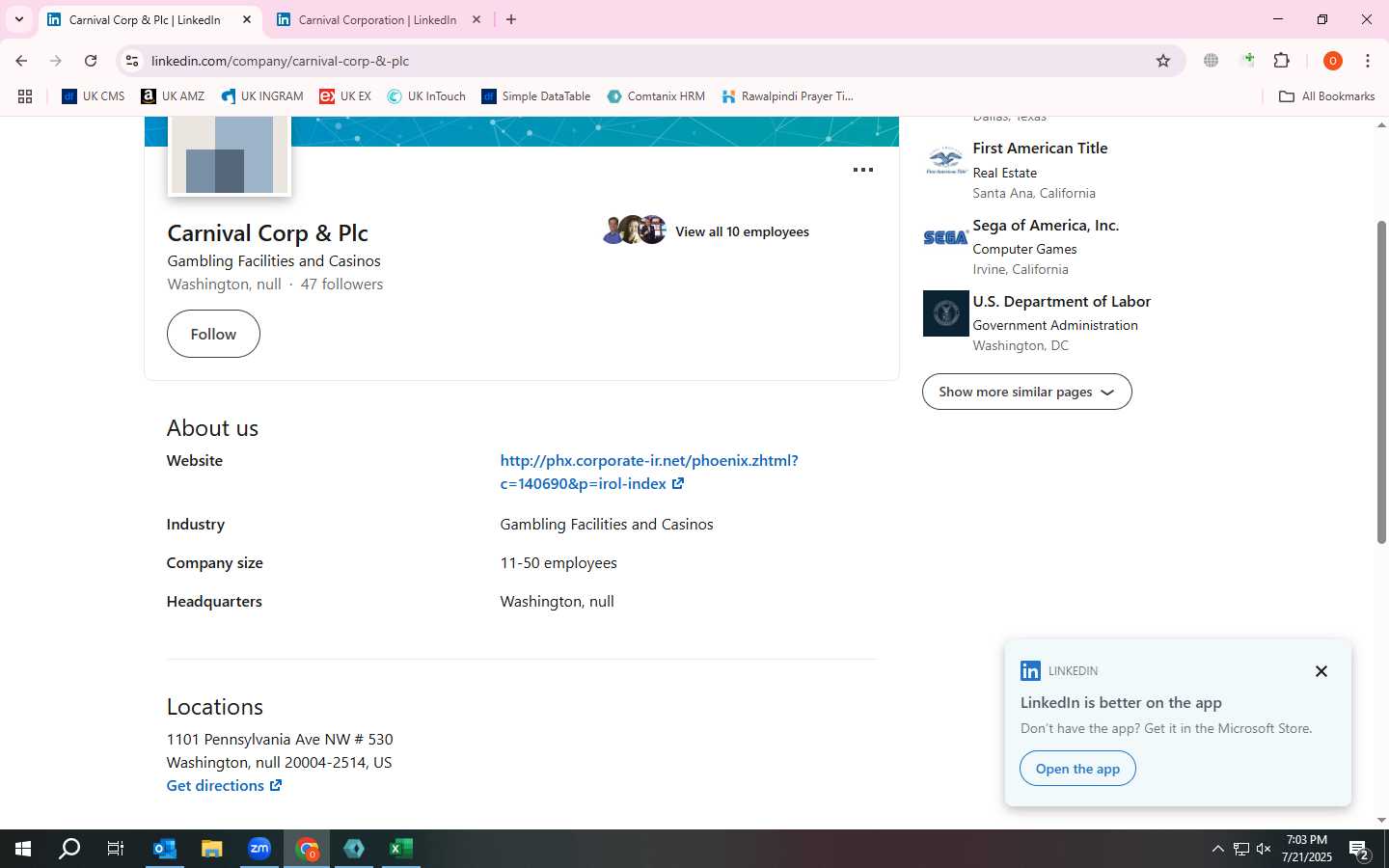Open the UK InTouch bookmark
The height and width of the screenshot is (868, 1389).
426,96
